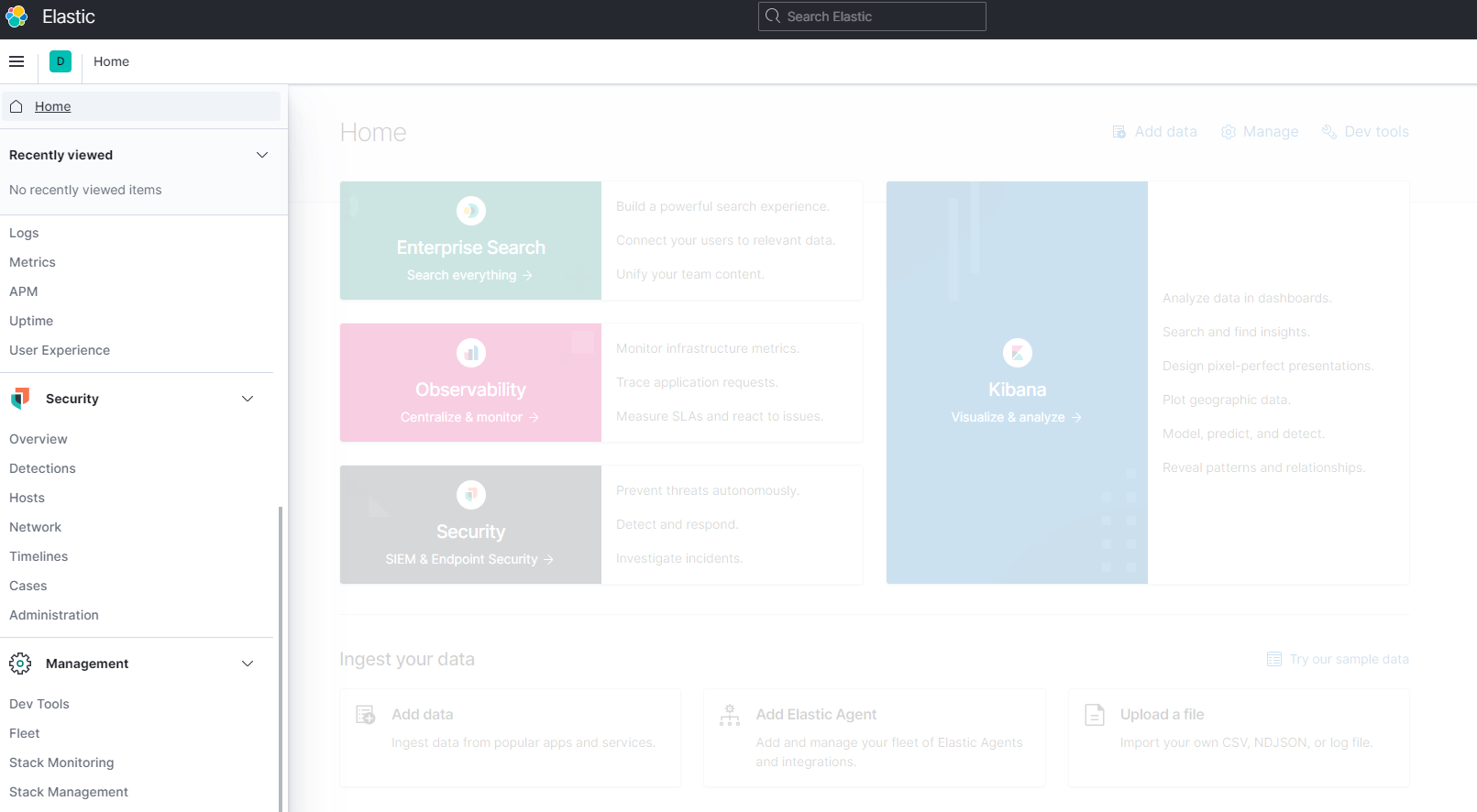
Task: Click the Add data icon in header
Action: [x=1119, y=132]
